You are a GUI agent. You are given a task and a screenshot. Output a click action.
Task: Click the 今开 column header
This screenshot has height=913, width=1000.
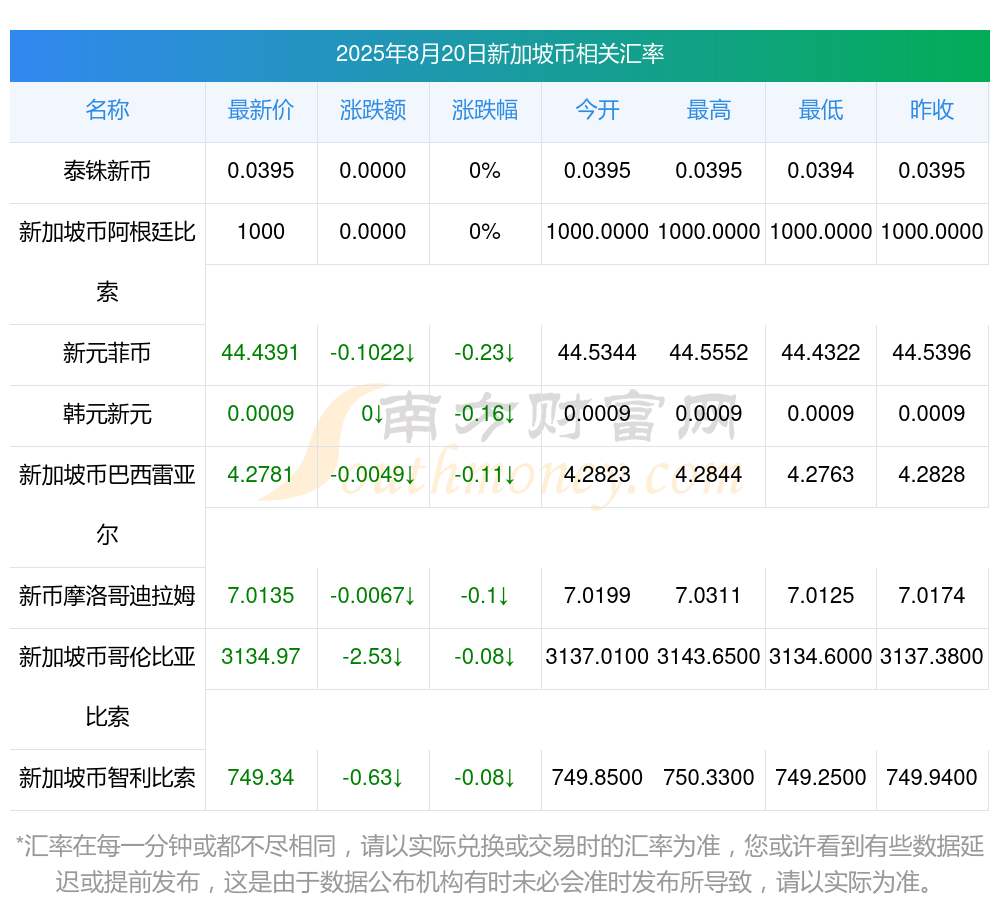tap(597, 110)
